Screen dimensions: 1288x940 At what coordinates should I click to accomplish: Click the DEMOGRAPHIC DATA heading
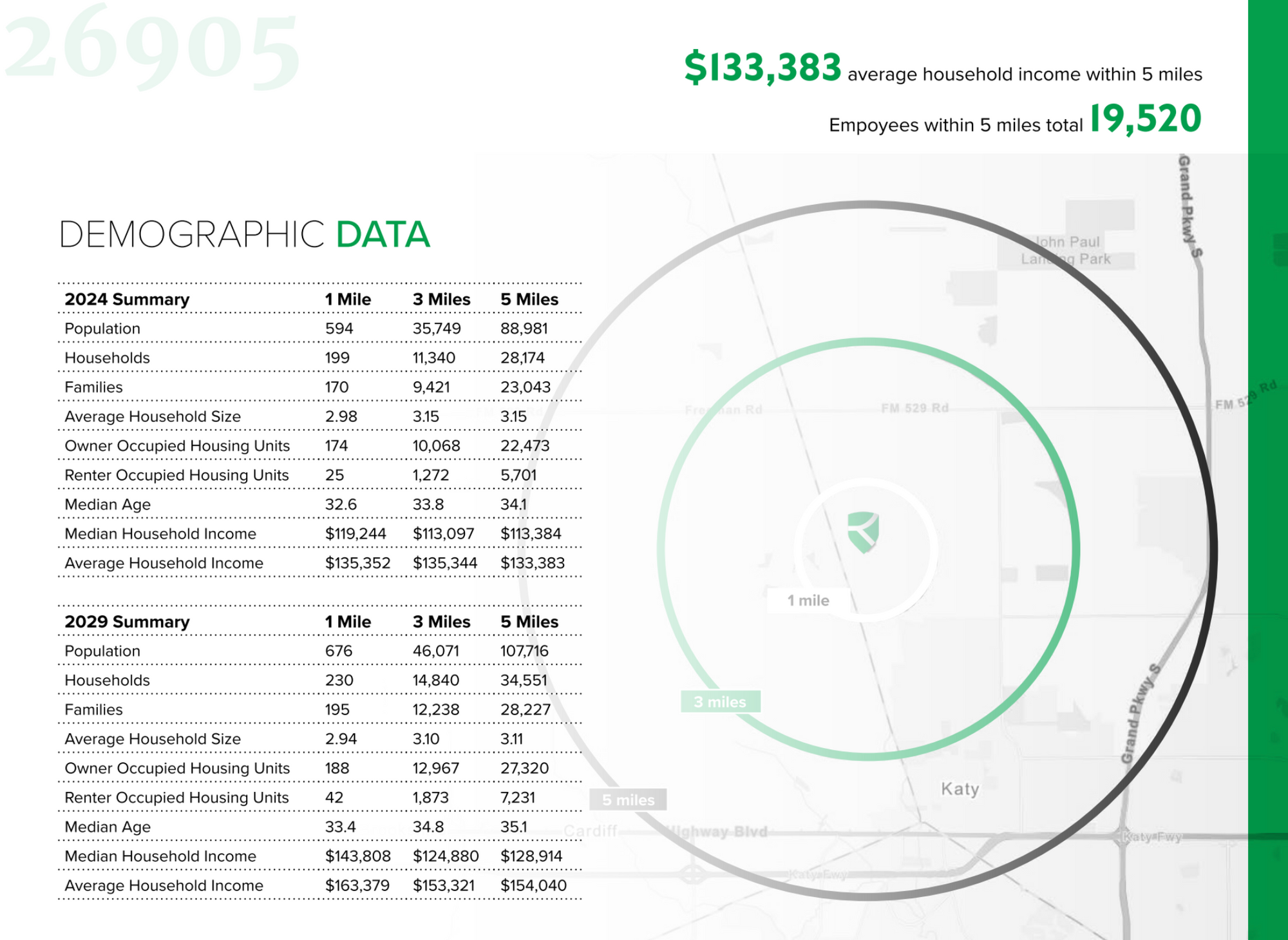244,235
